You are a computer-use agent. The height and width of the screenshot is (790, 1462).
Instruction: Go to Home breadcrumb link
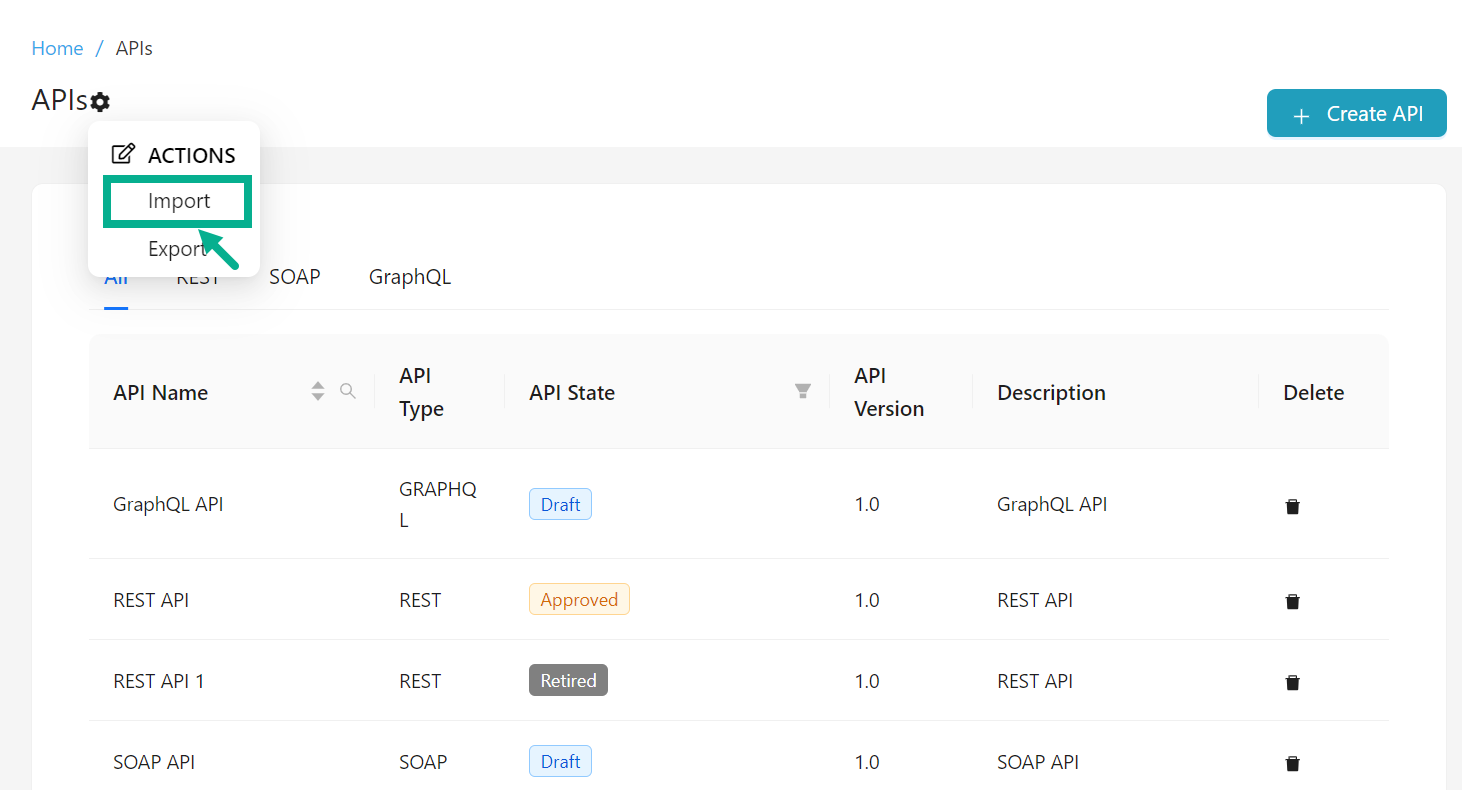57,48
